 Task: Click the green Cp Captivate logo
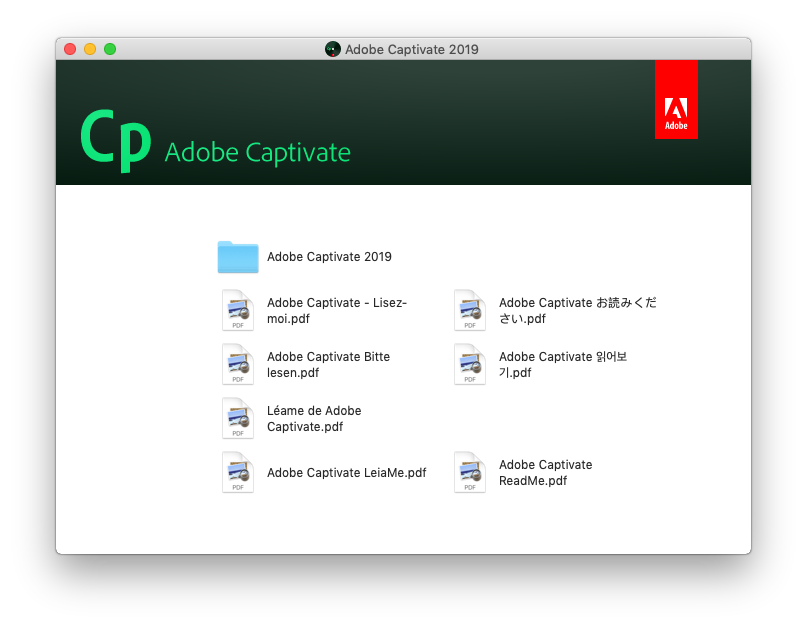point(115,140)
